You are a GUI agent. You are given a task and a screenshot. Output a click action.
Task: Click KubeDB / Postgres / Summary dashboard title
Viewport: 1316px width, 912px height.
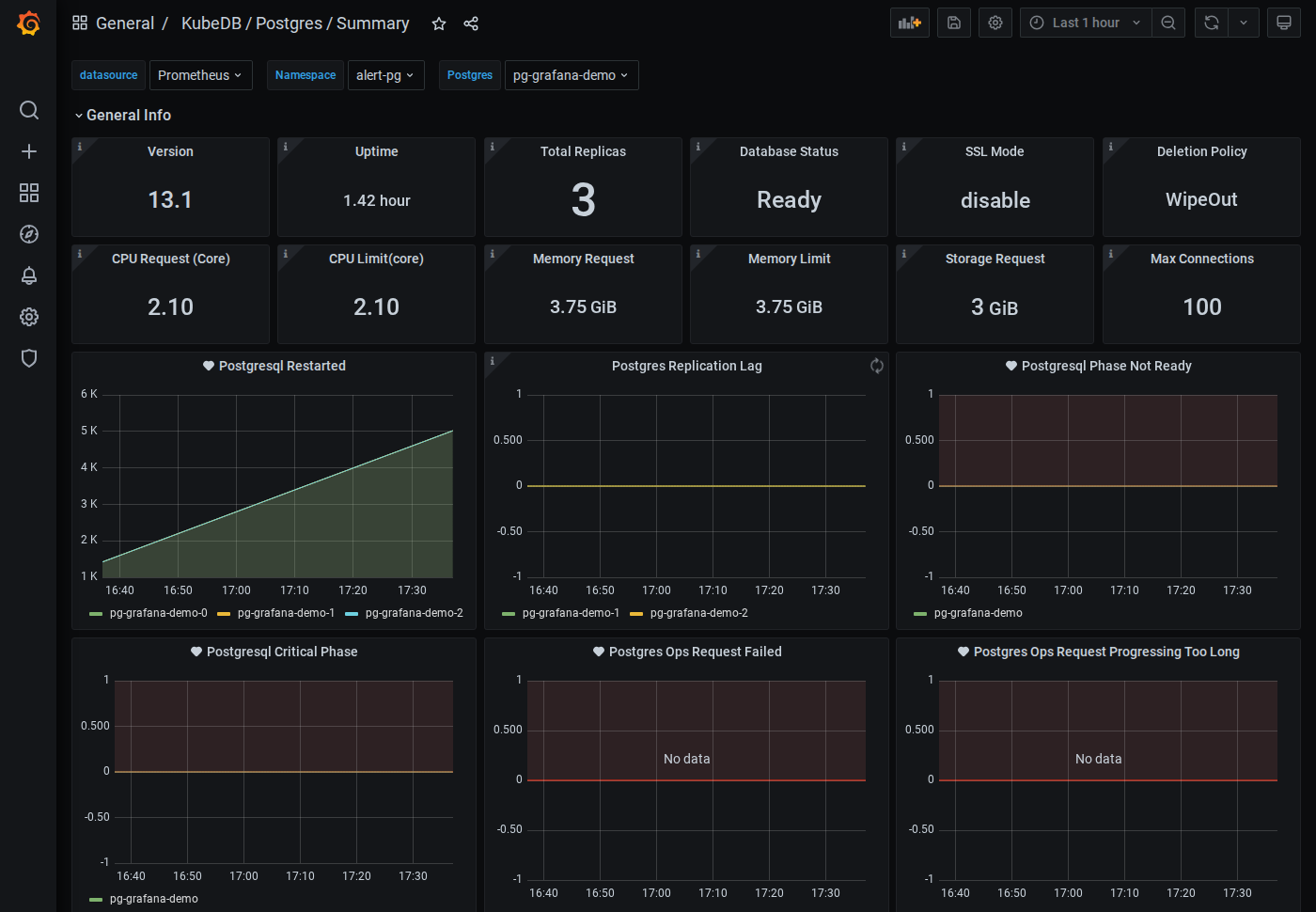pyautogui.click(x=295, y=24)
